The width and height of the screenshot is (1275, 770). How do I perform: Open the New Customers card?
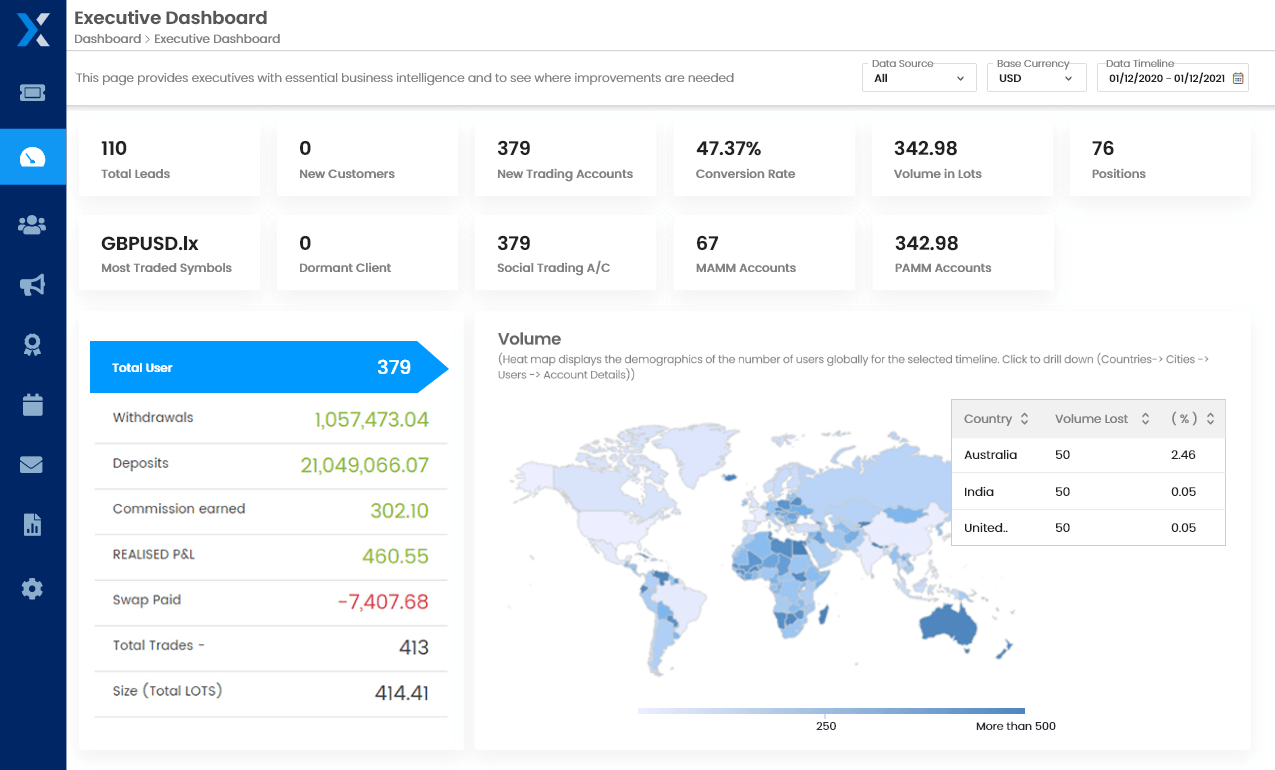click(x=367, y=160)
